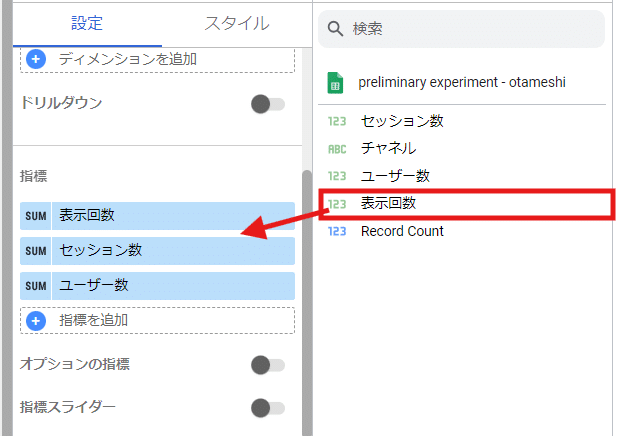Click the ABC type icon beside チャネル
617x436 pixels.
pyautogui.click(x=337, y=149)
